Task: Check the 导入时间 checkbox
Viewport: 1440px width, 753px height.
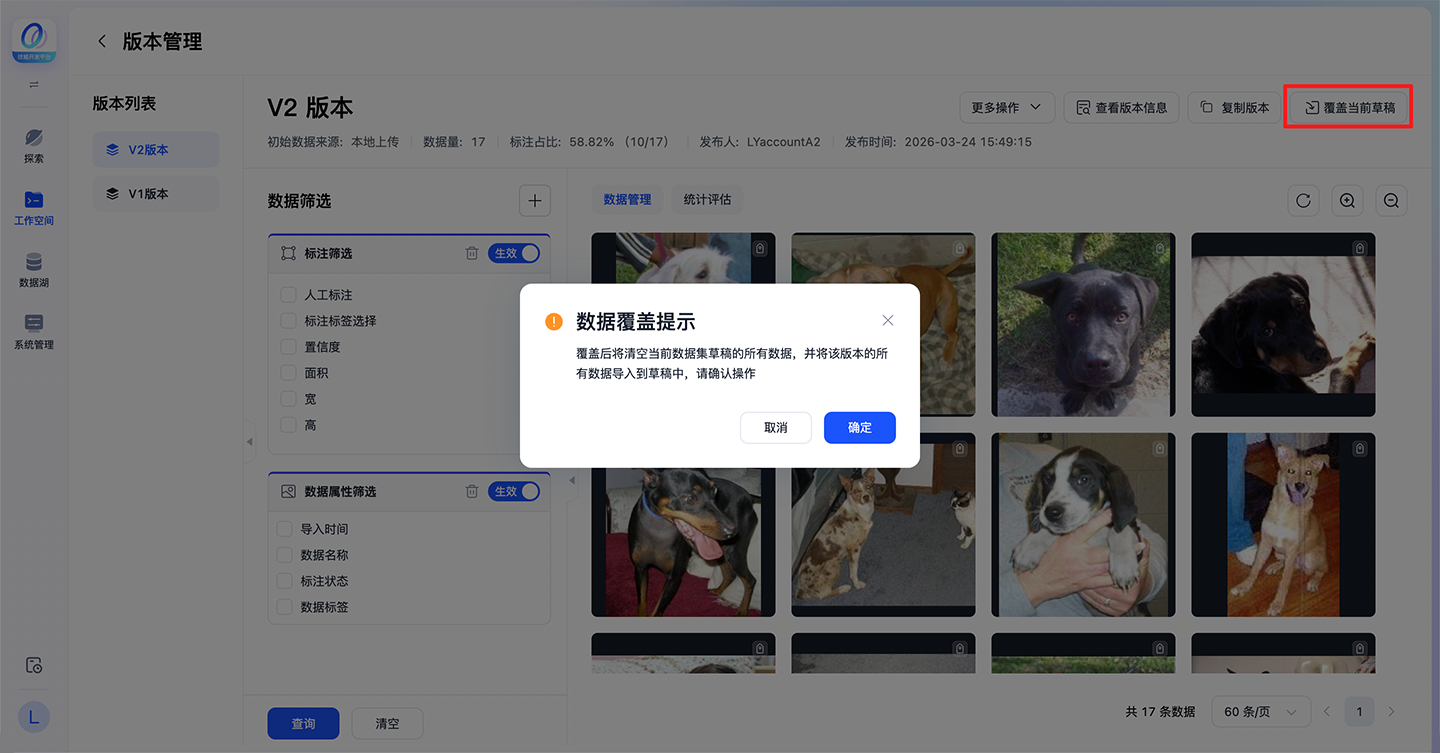Action: (x=284, y=529)
